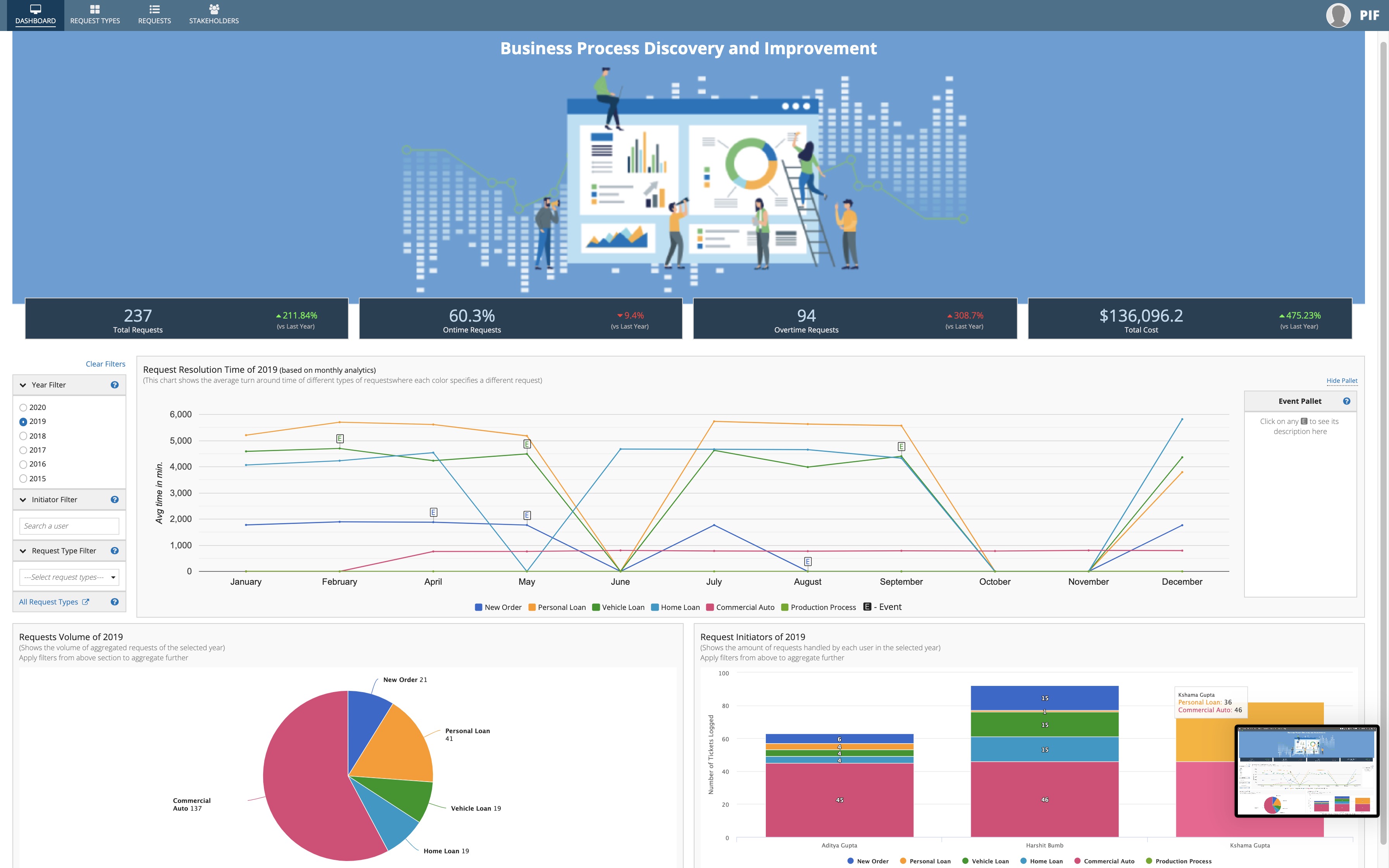Click the Commercial Auto pink legend swatch
This screenshot has width=1389, height=868.
tap(710, 607)
